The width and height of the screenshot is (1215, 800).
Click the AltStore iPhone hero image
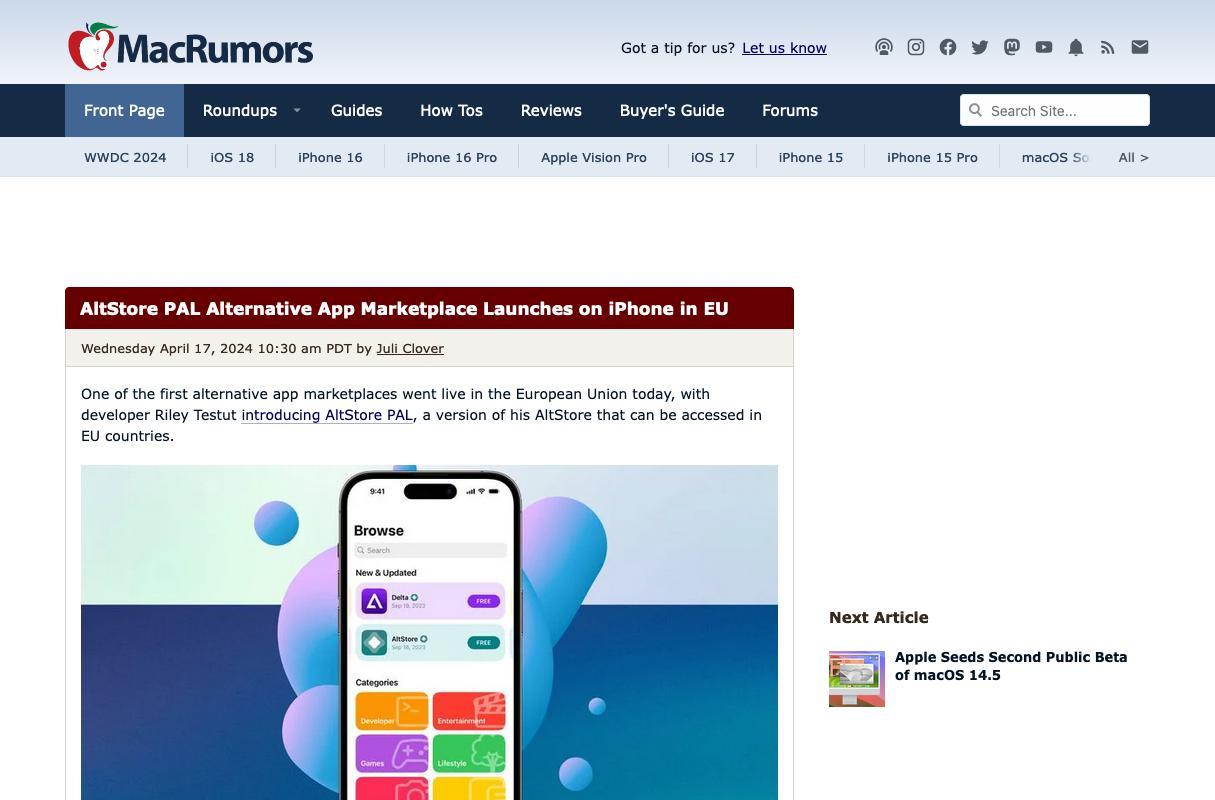(x=429, y=632)
